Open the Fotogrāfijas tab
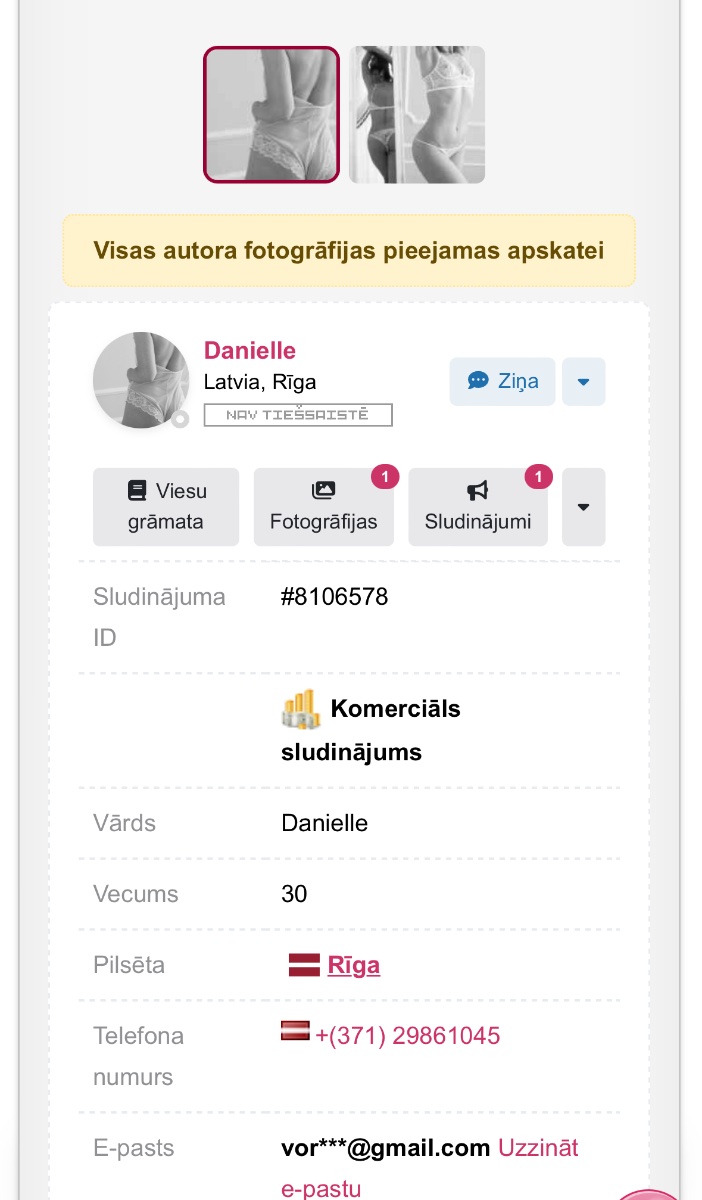Viewport: 702px width, 1200px height. tap(324, 507)
